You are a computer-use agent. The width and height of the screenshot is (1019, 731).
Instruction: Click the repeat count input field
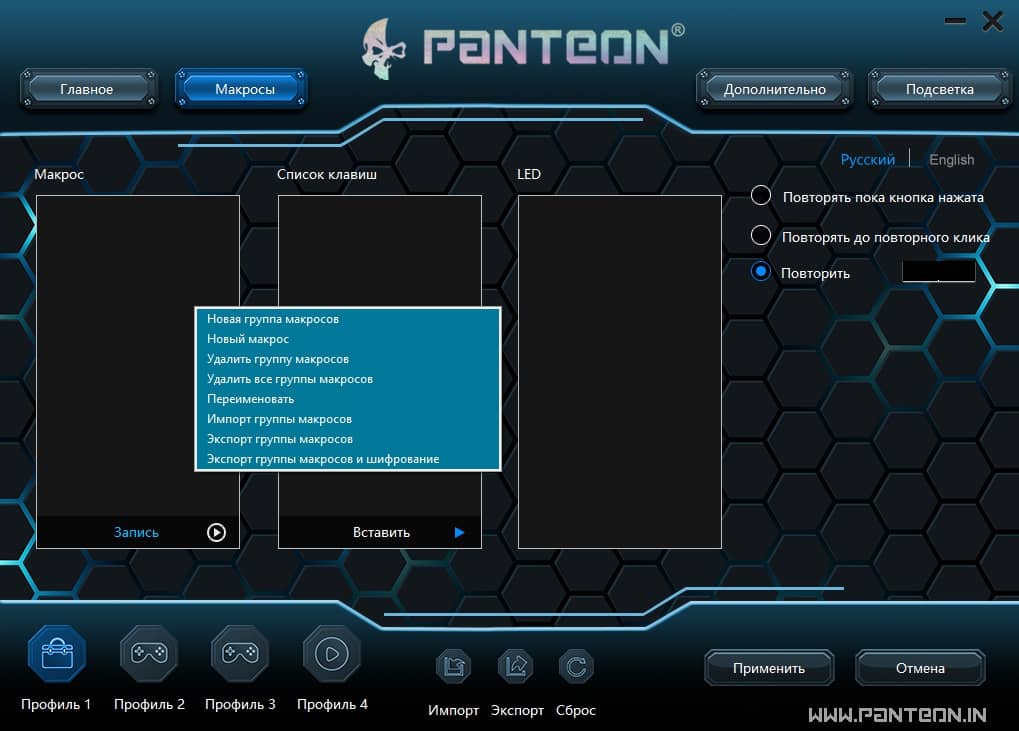[x=939, y=272]
